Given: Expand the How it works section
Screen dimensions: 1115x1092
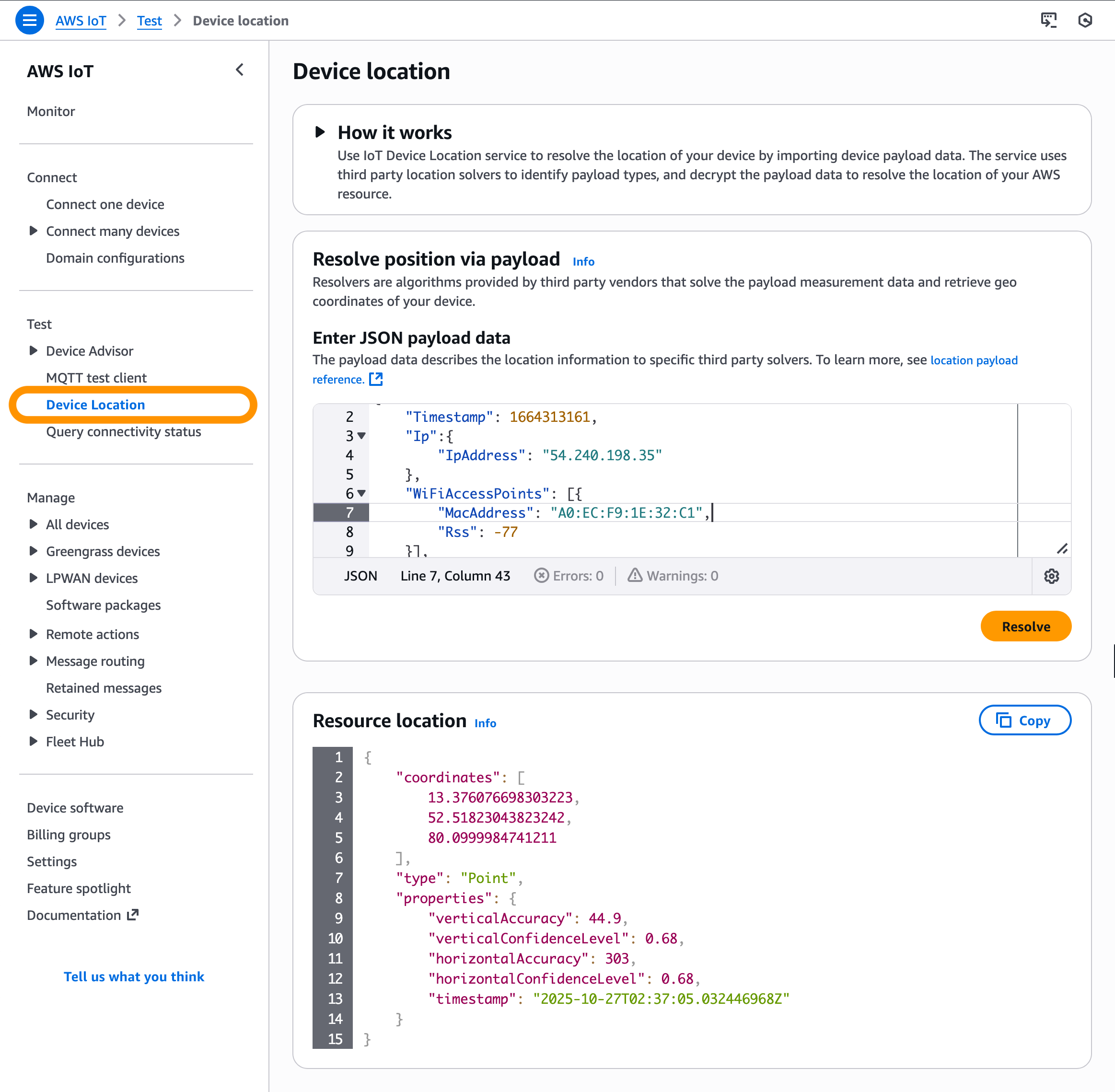Looking at the screenshot, I should point(320,132).
